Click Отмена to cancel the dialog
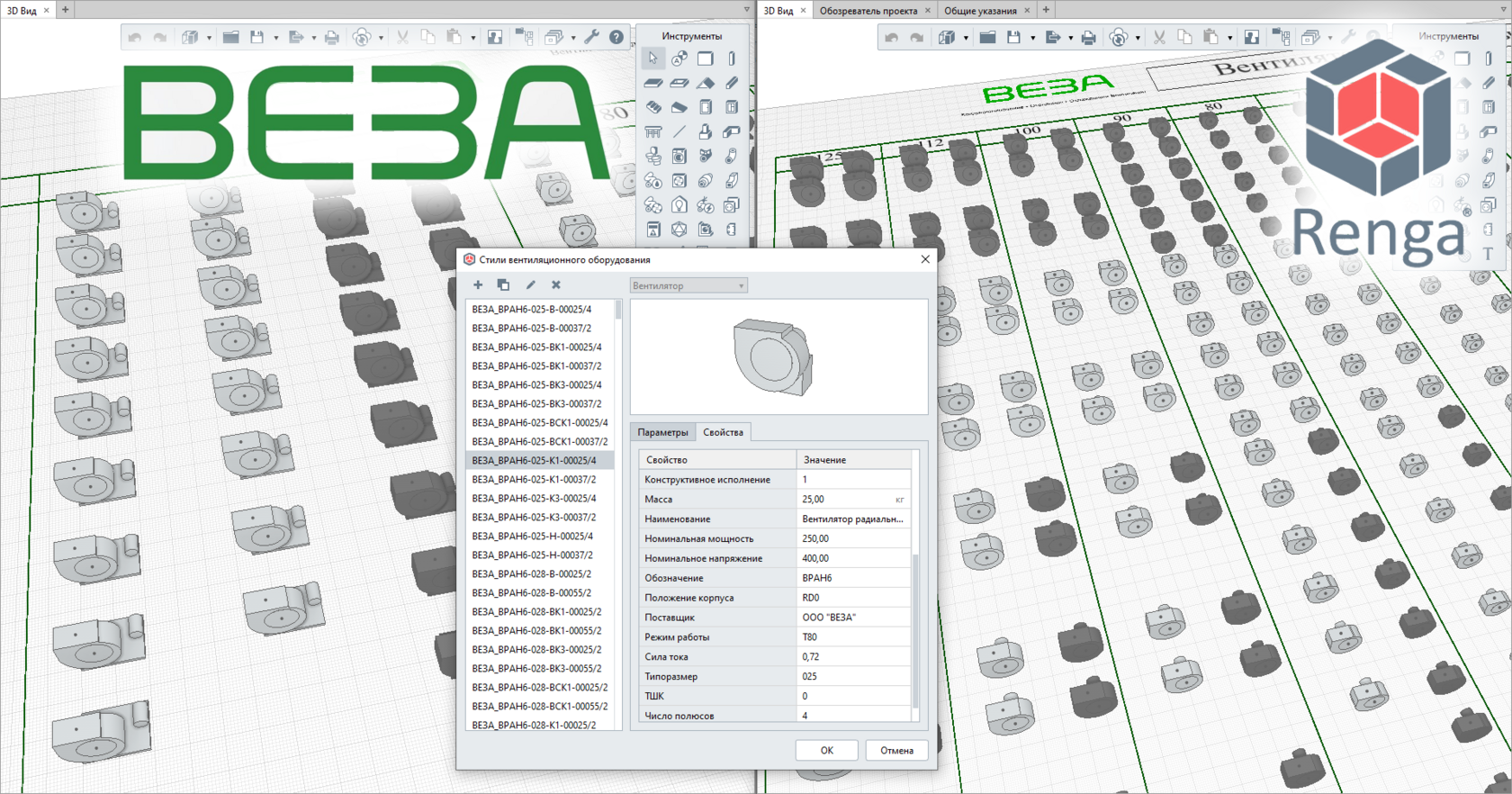This screenshot has width=1512, height=794. (896, 750)
